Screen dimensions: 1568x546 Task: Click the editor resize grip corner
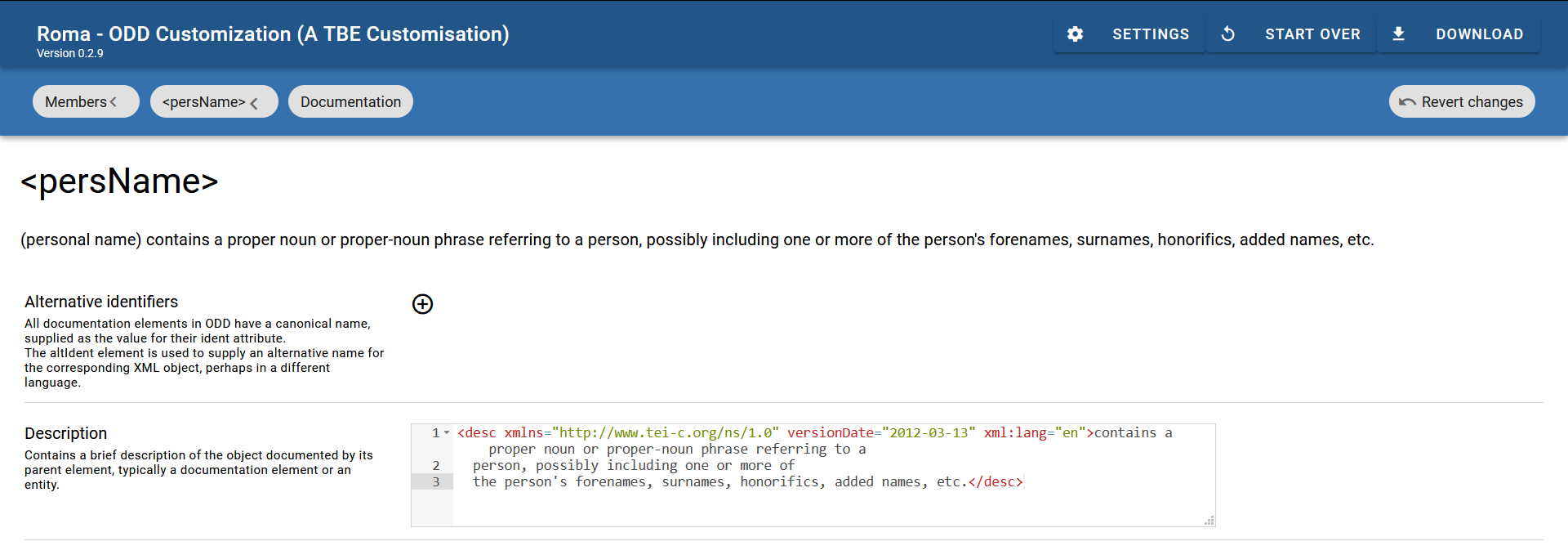(1209, 521)
